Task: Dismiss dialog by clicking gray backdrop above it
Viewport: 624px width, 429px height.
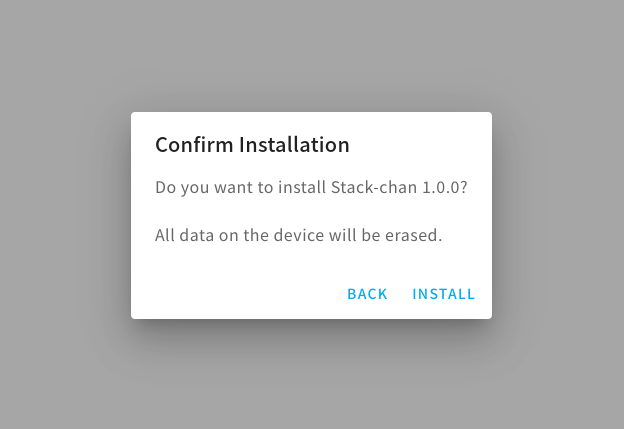Action: coord(312,56)
